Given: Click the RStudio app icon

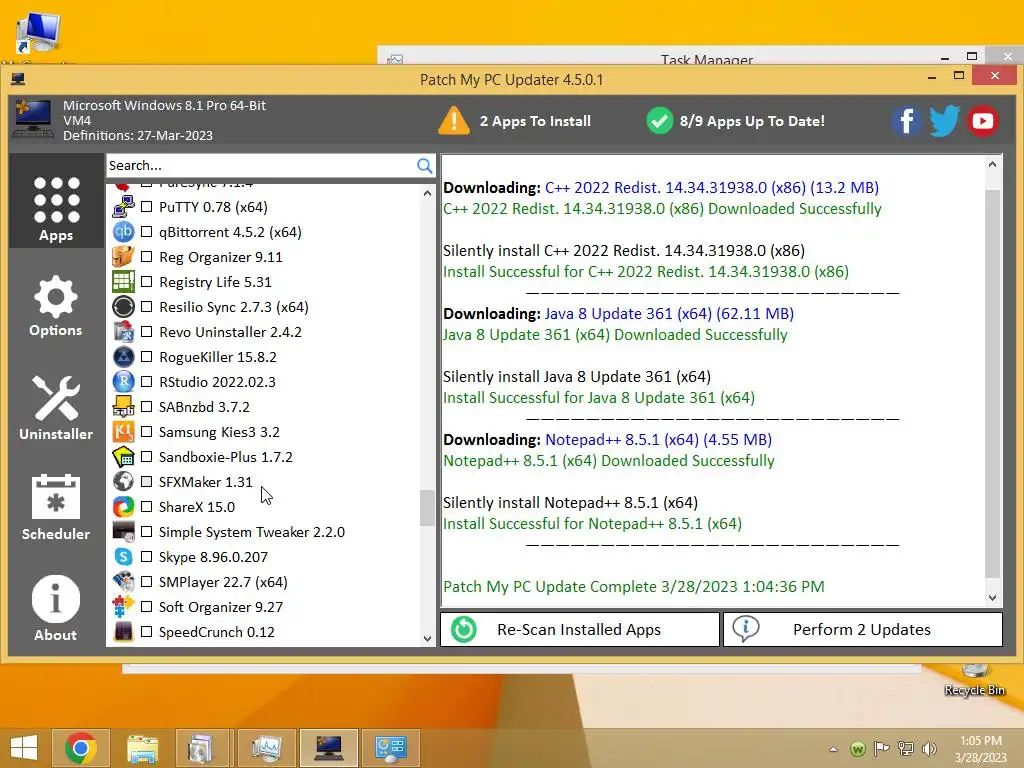Looking at the screenshot, I should [123, 381].
